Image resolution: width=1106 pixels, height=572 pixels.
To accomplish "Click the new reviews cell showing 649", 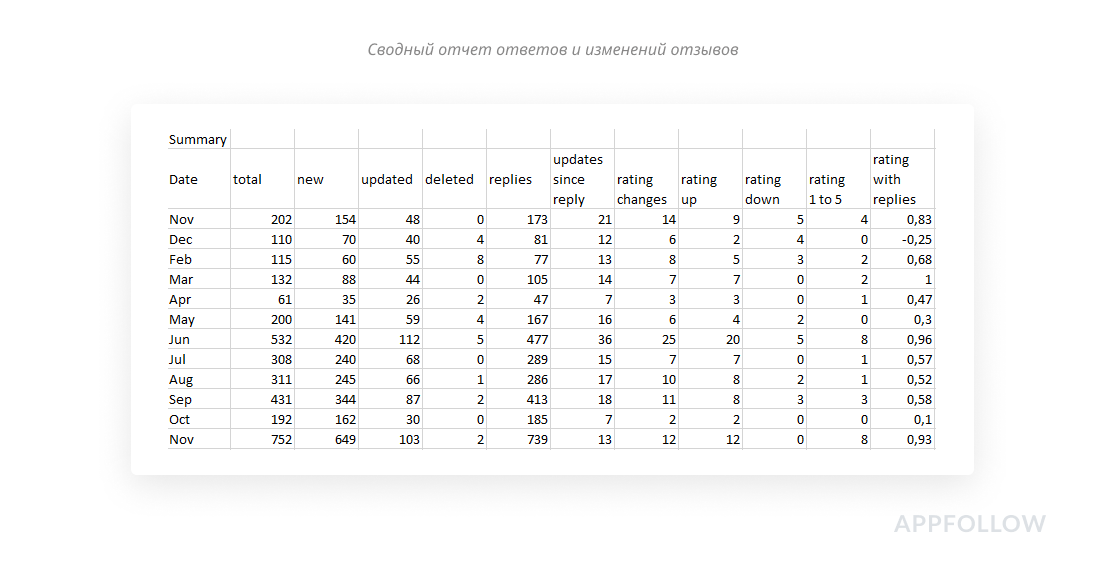I will (341, 439).
